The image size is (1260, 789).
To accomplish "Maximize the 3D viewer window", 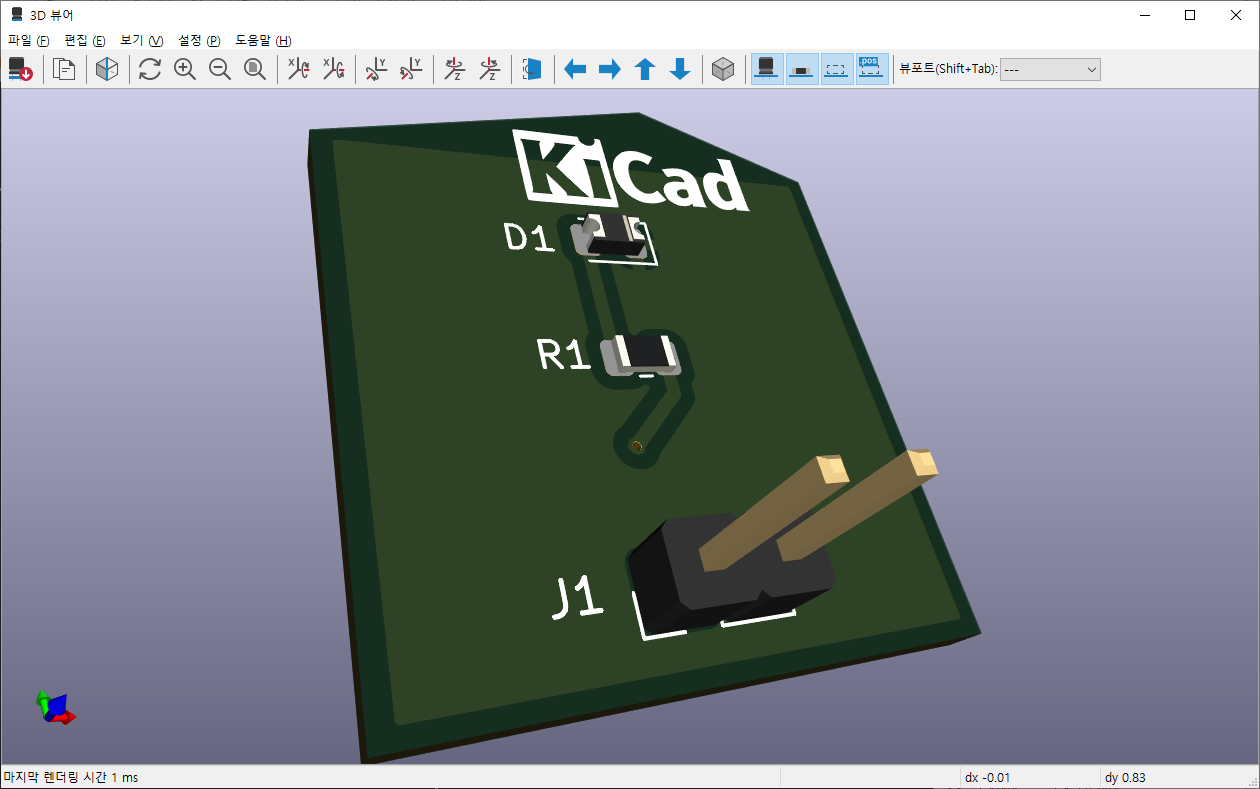I will pos(1190,15).
